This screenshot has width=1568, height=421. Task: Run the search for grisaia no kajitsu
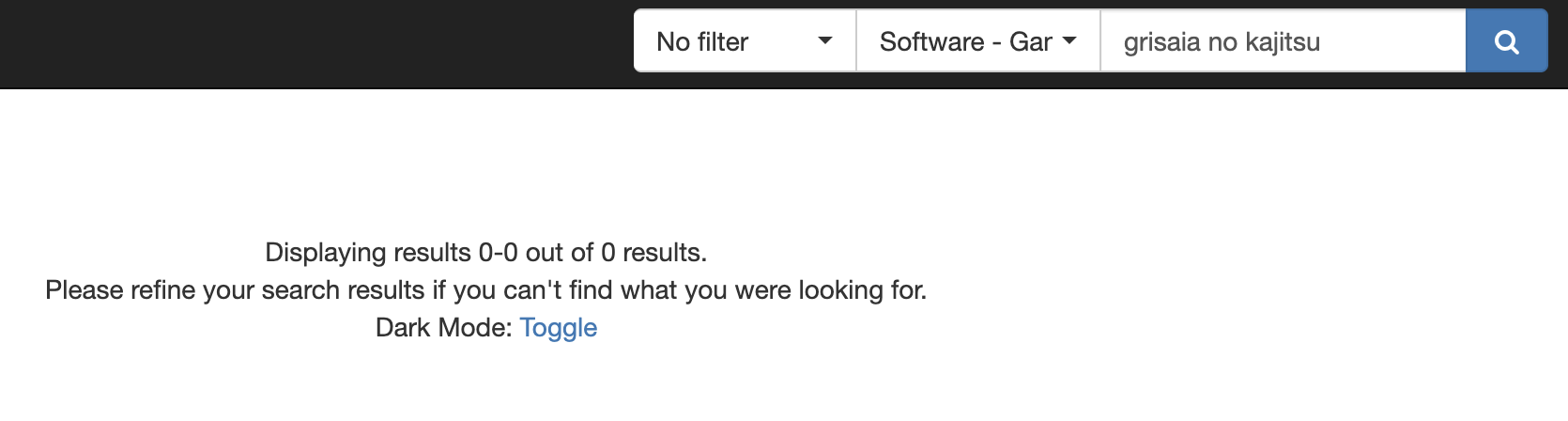click(1506, 41)
